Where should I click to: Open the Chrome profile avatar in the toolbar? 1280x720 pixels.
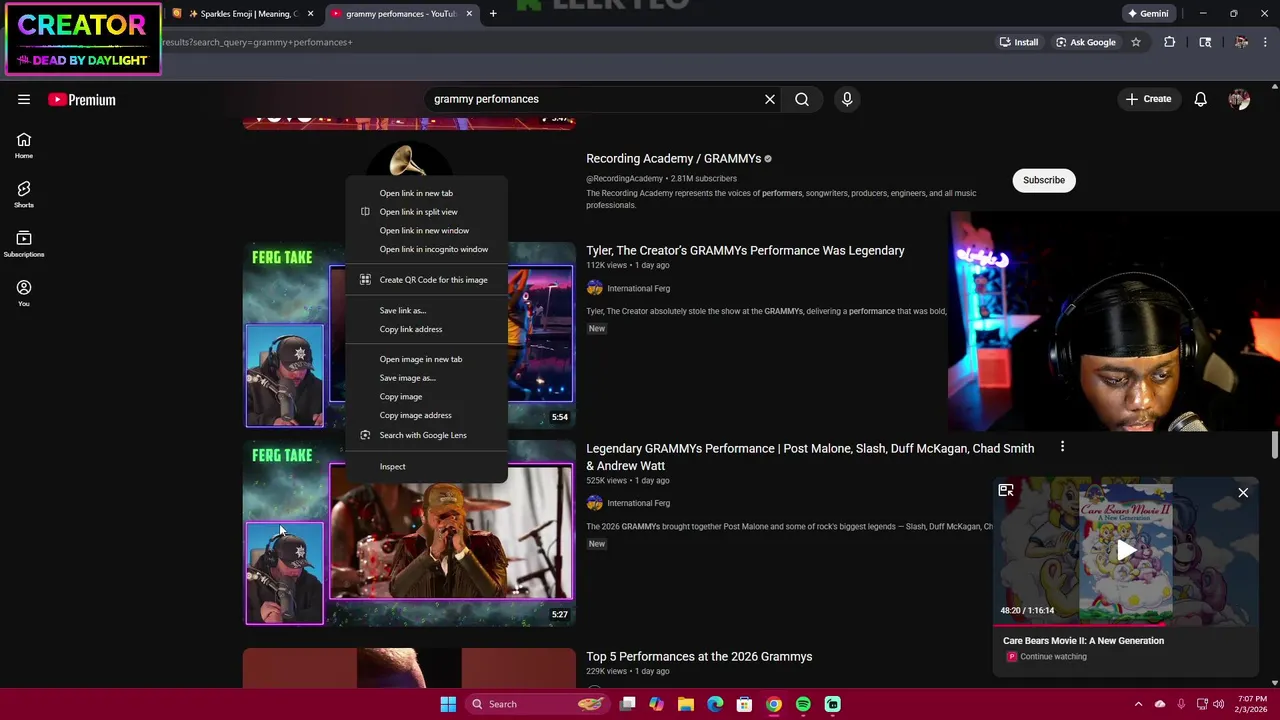click(1241, 42)
